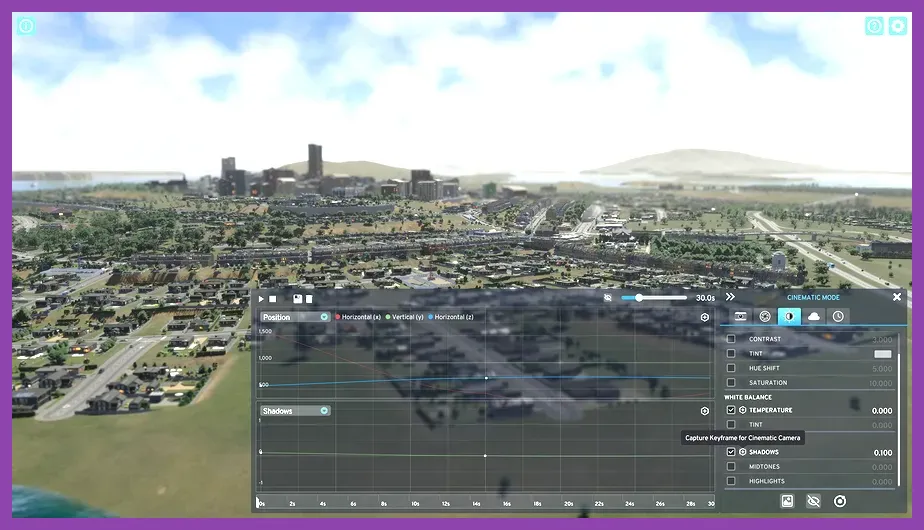Uncheck the Shadows checkbox
This screenshot has width=924, height=530.
pos(731,452)
